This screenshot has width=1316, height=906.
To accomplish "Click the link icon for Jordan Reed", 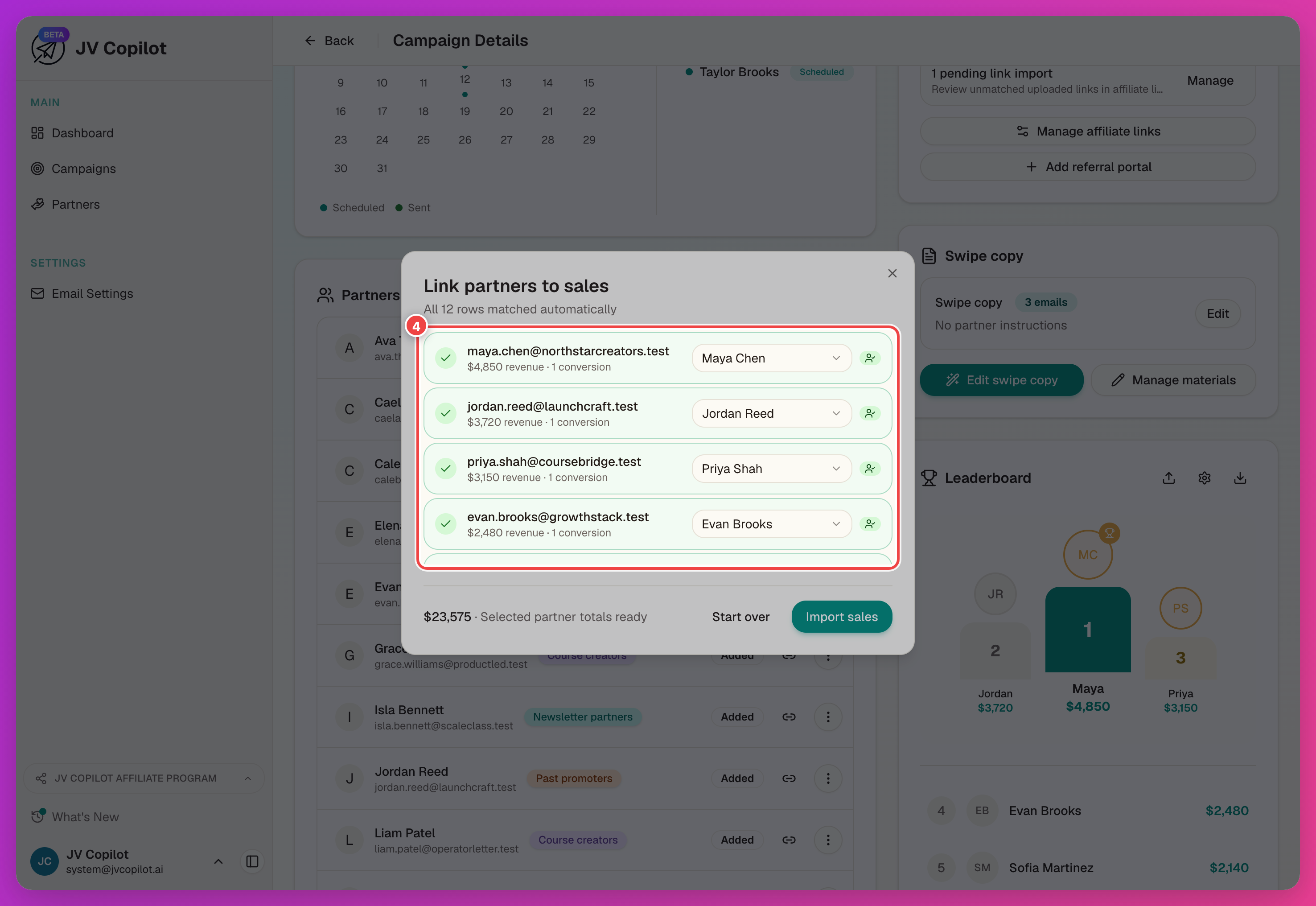I will point(789,778).
